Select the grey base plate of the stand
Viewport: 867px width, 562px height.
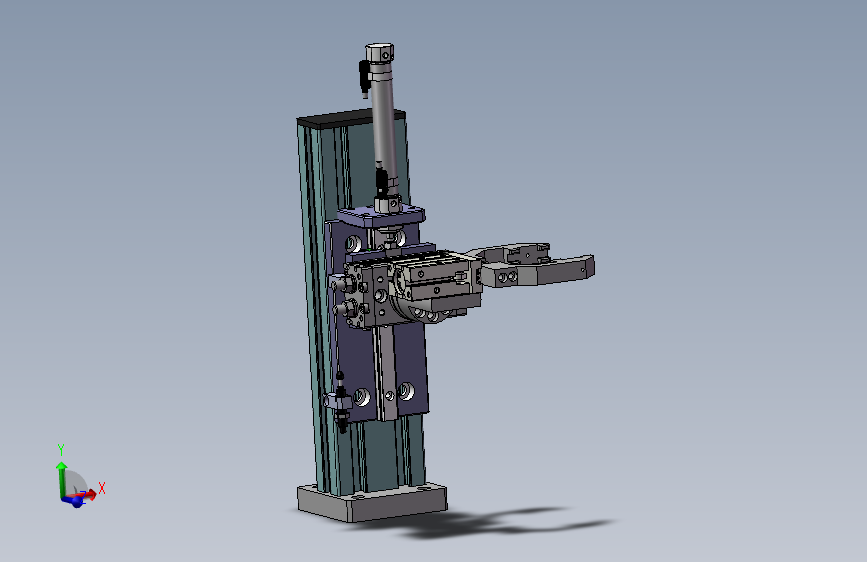point(372,502)
